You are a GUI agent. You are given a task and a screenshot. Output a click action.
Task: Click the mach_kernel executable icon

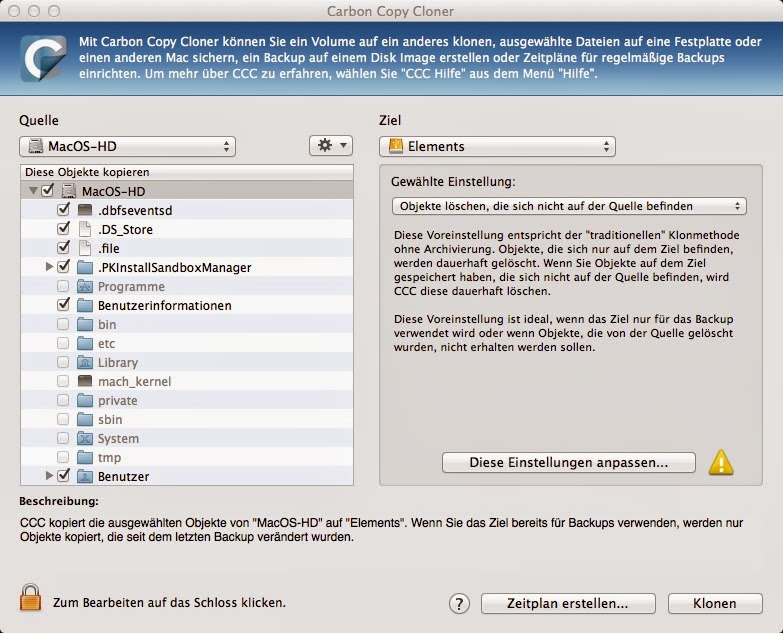pyautogui.click(x=85, y=381)
